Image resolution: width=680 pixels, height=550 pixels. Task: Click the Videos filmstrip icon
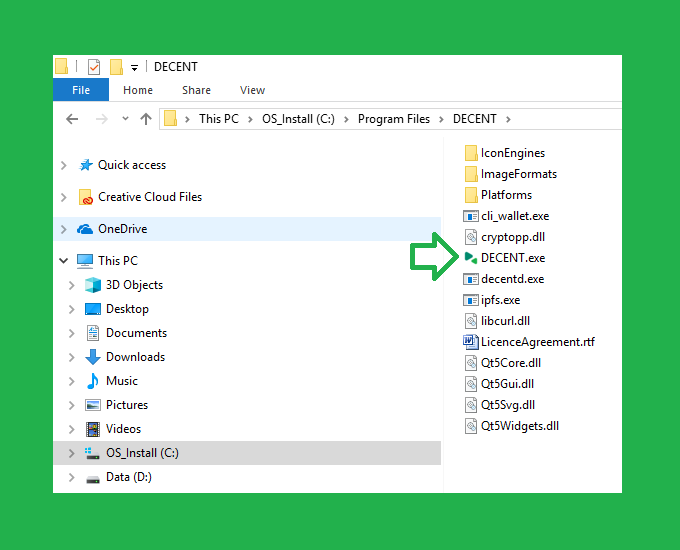point(93,429)
